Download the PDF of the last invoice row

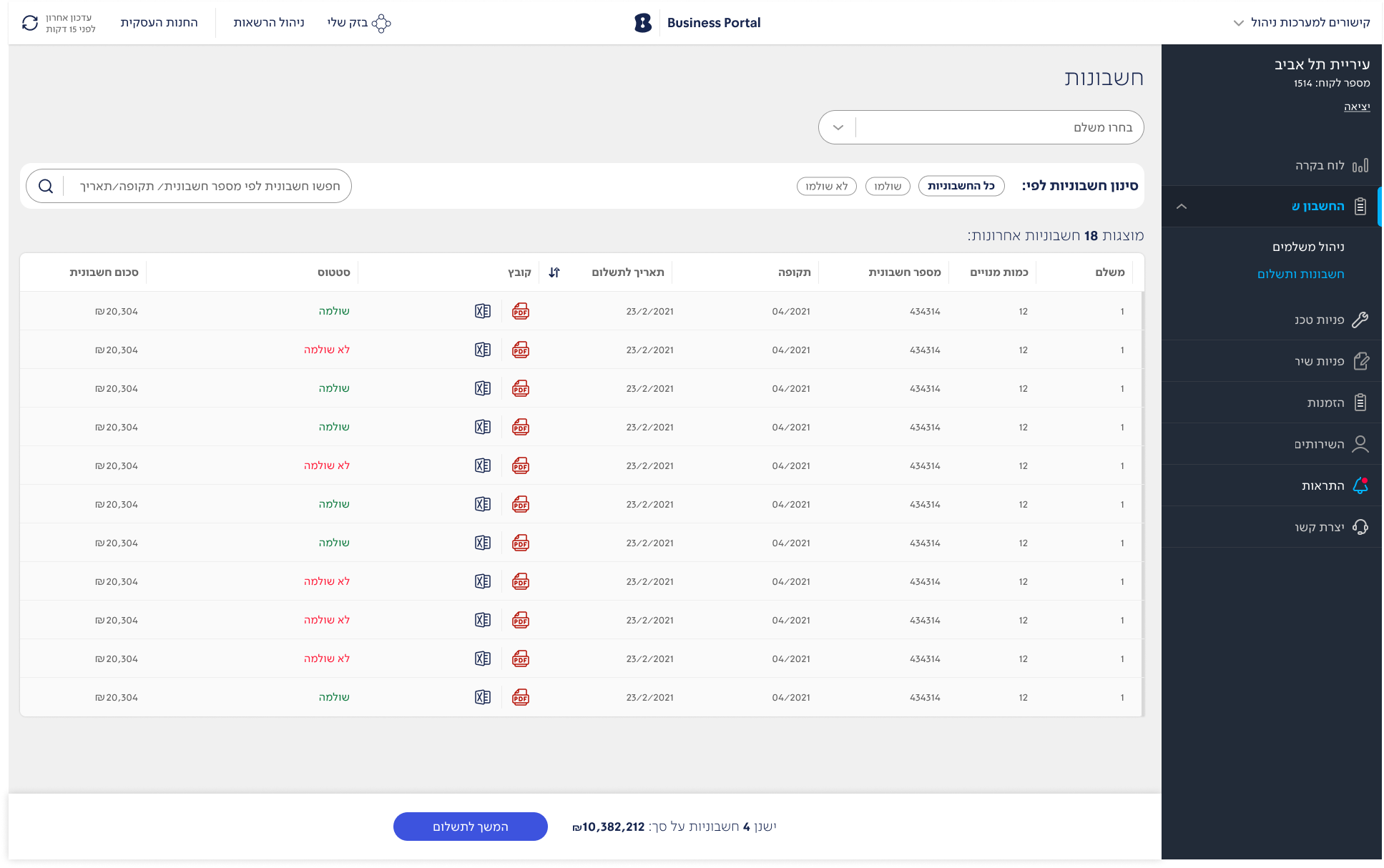(x=521, y=697)
